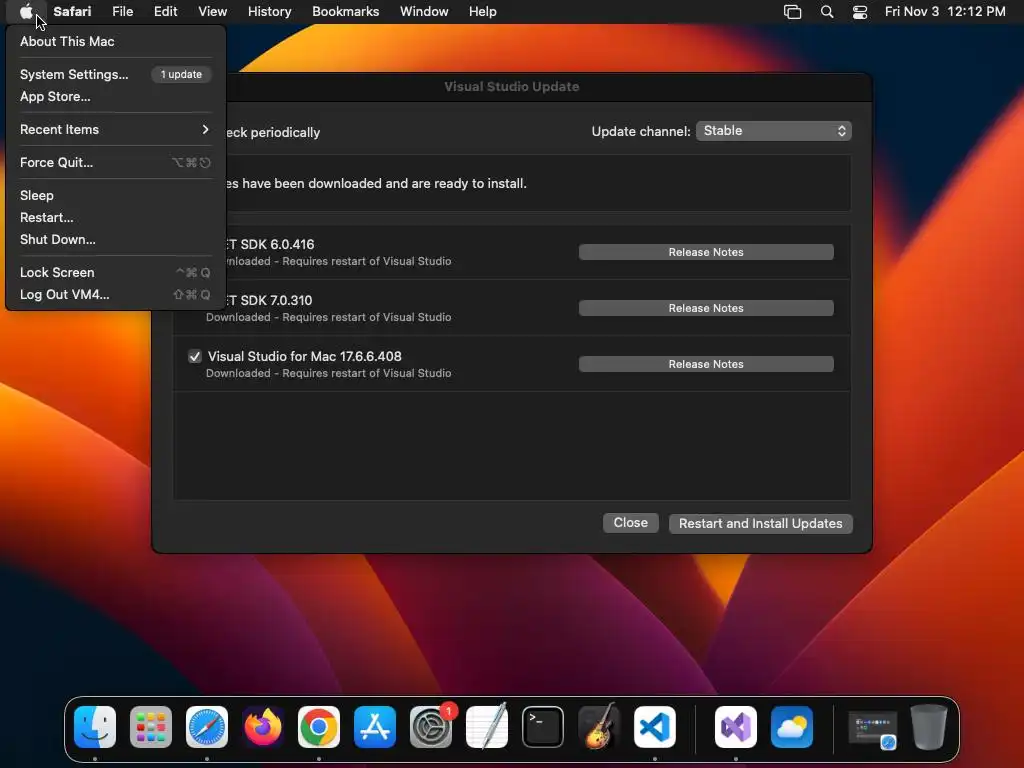Screen dimensions: 1024x768
Task: Click the date and time in menu bar
Action: pyautogui.click(x=945, y=12)
